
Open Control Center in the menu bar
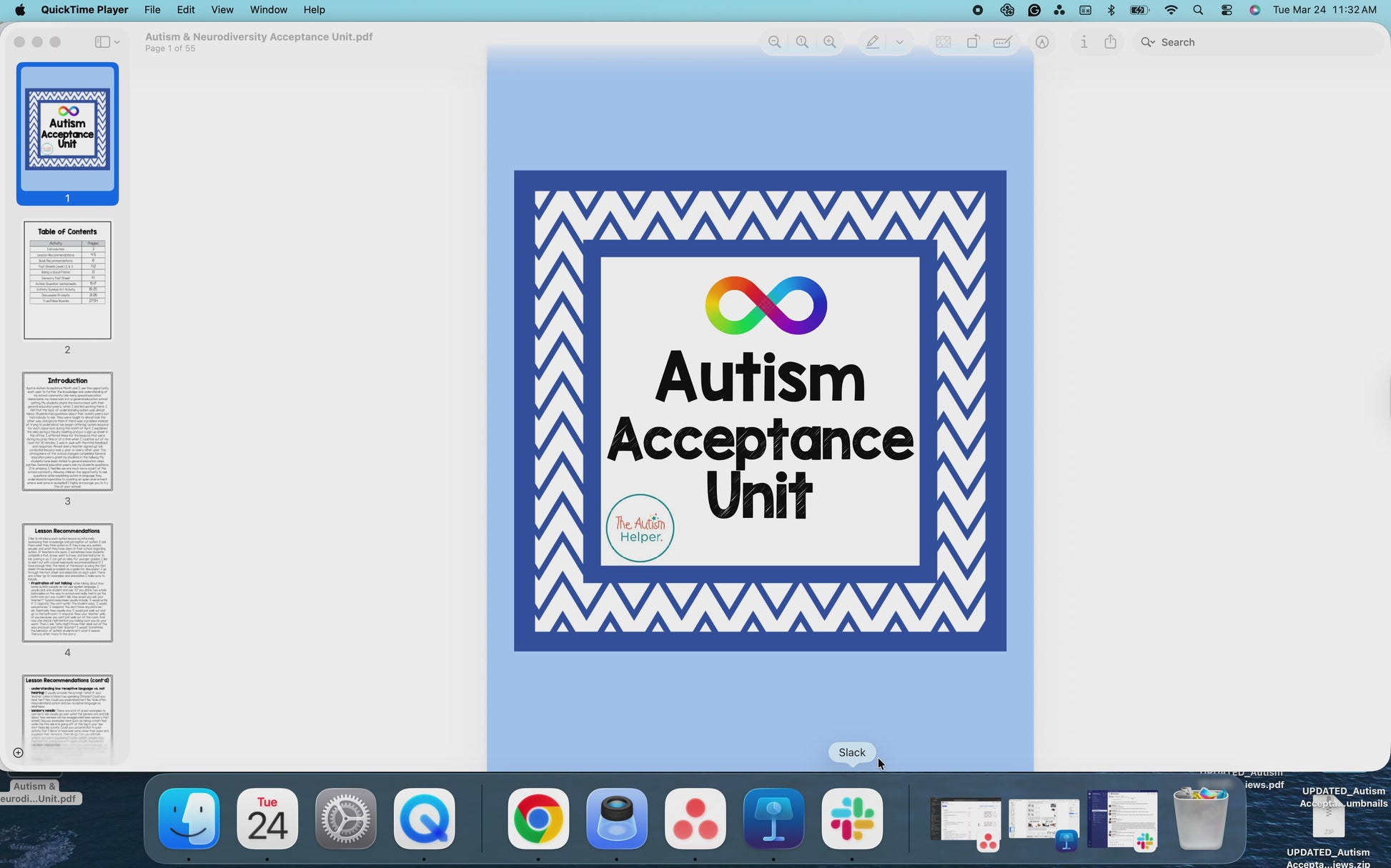tap(1227, 10)
